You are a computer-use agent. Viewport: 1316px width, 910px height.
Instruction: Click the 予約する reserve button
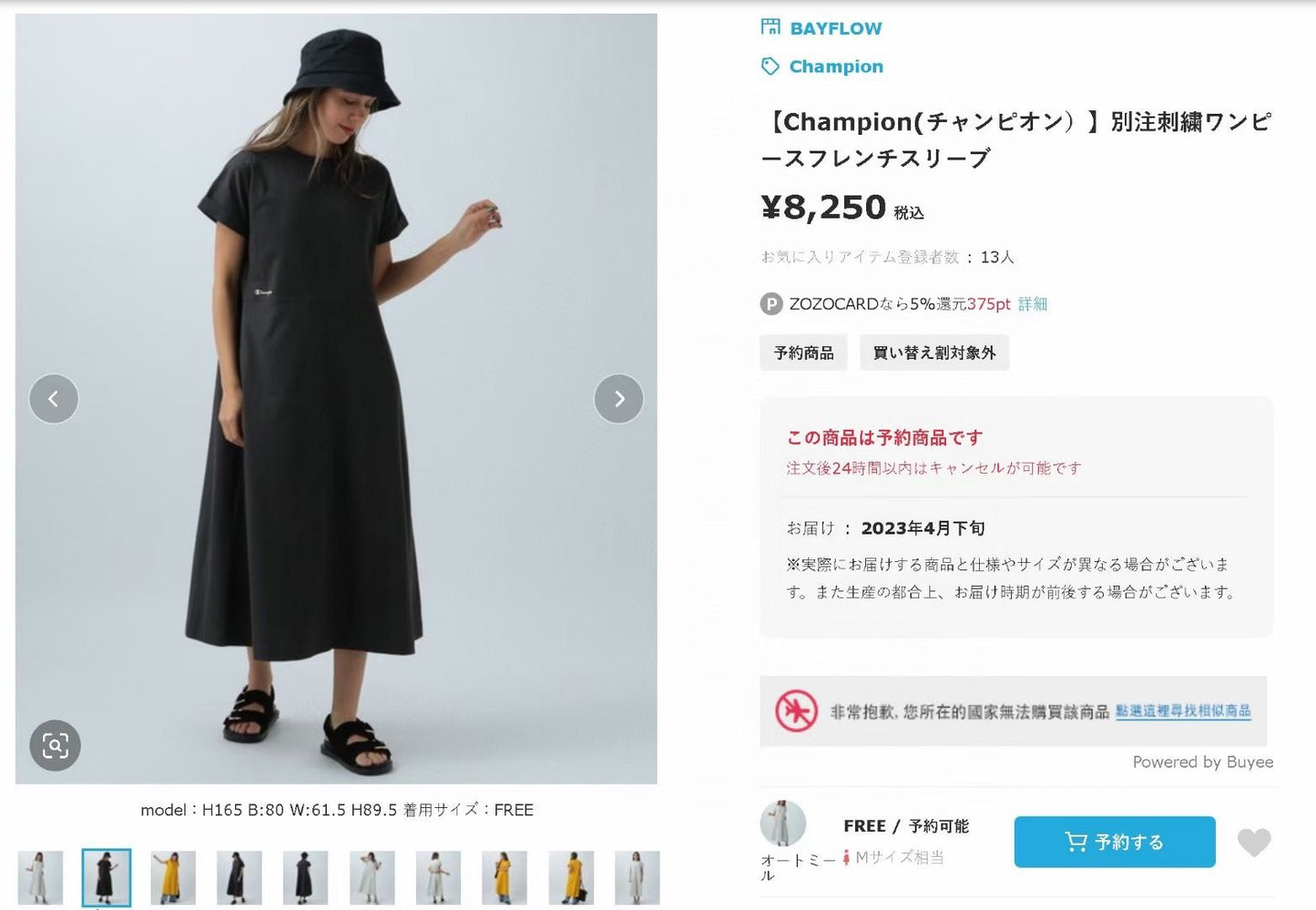(1114, 843)
